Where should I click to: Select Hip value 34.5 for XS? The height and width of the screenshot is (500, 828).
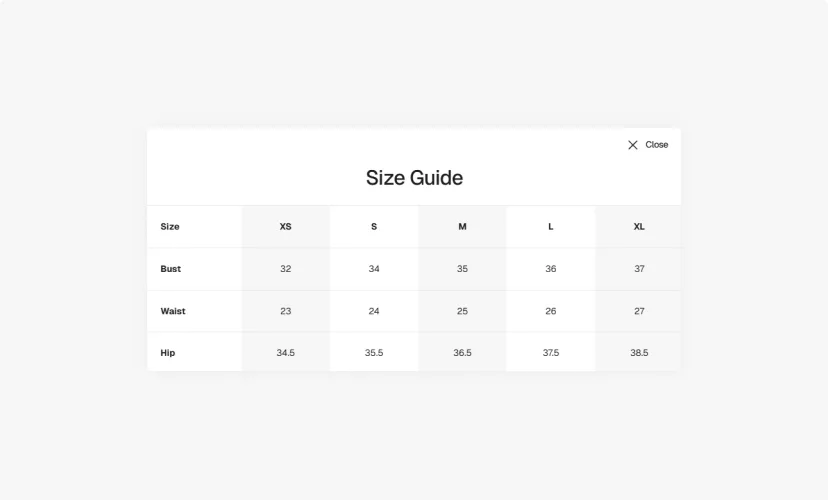(286, 353)
